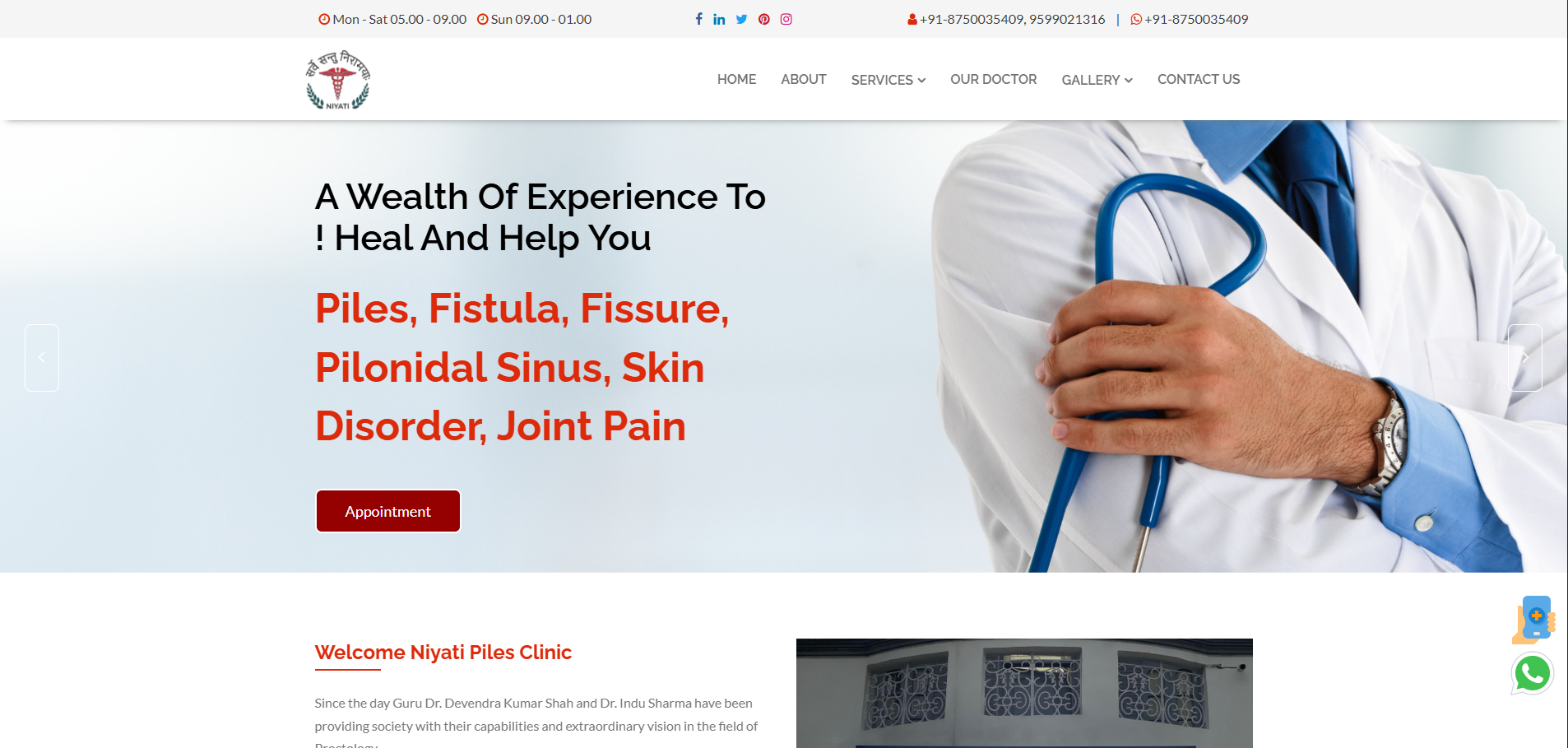Go to the Home menu item
The height and width of the screenshot is (748, 1568).
[x=736, y=79]
